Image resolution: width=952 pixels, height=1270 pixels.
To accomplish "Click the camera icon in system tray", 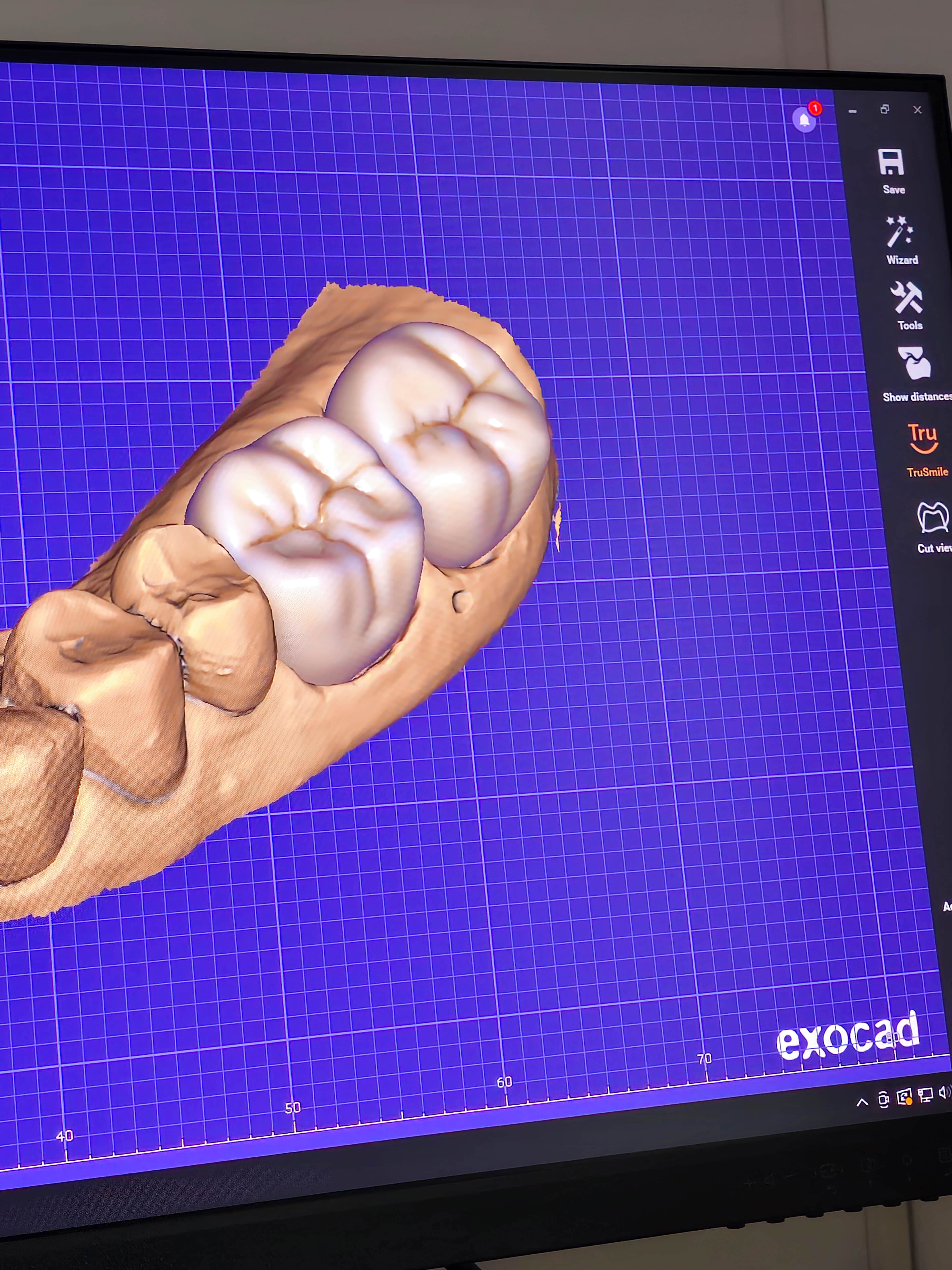I will click(x=884, y=1100).
